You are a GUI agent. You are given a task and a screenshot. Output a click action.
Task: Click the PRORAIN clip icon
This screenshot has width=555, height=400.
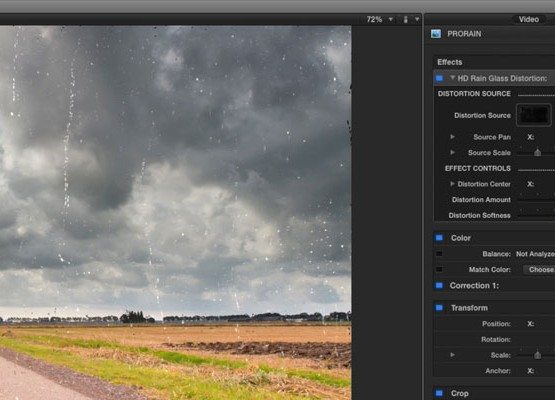click(436, 34)
